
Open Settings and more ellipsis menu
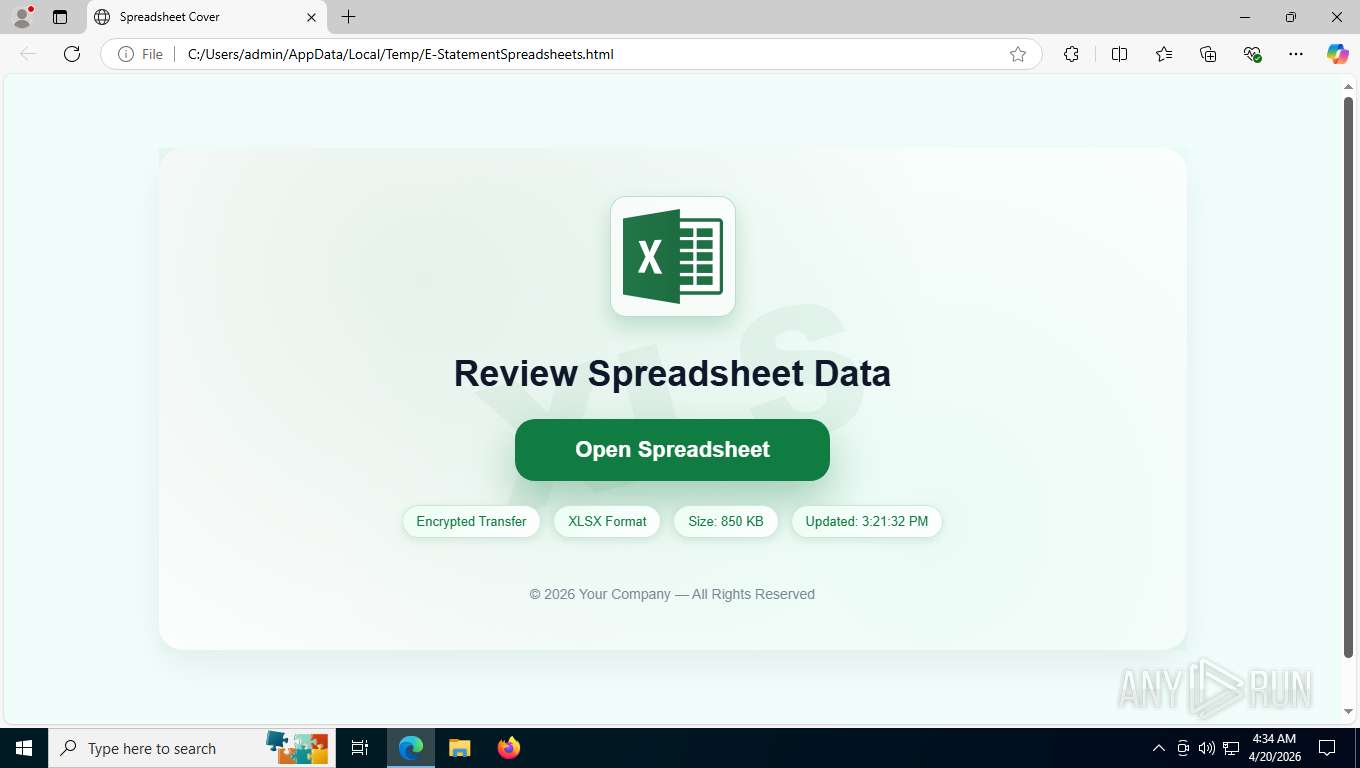click(x=1296, y=54)
